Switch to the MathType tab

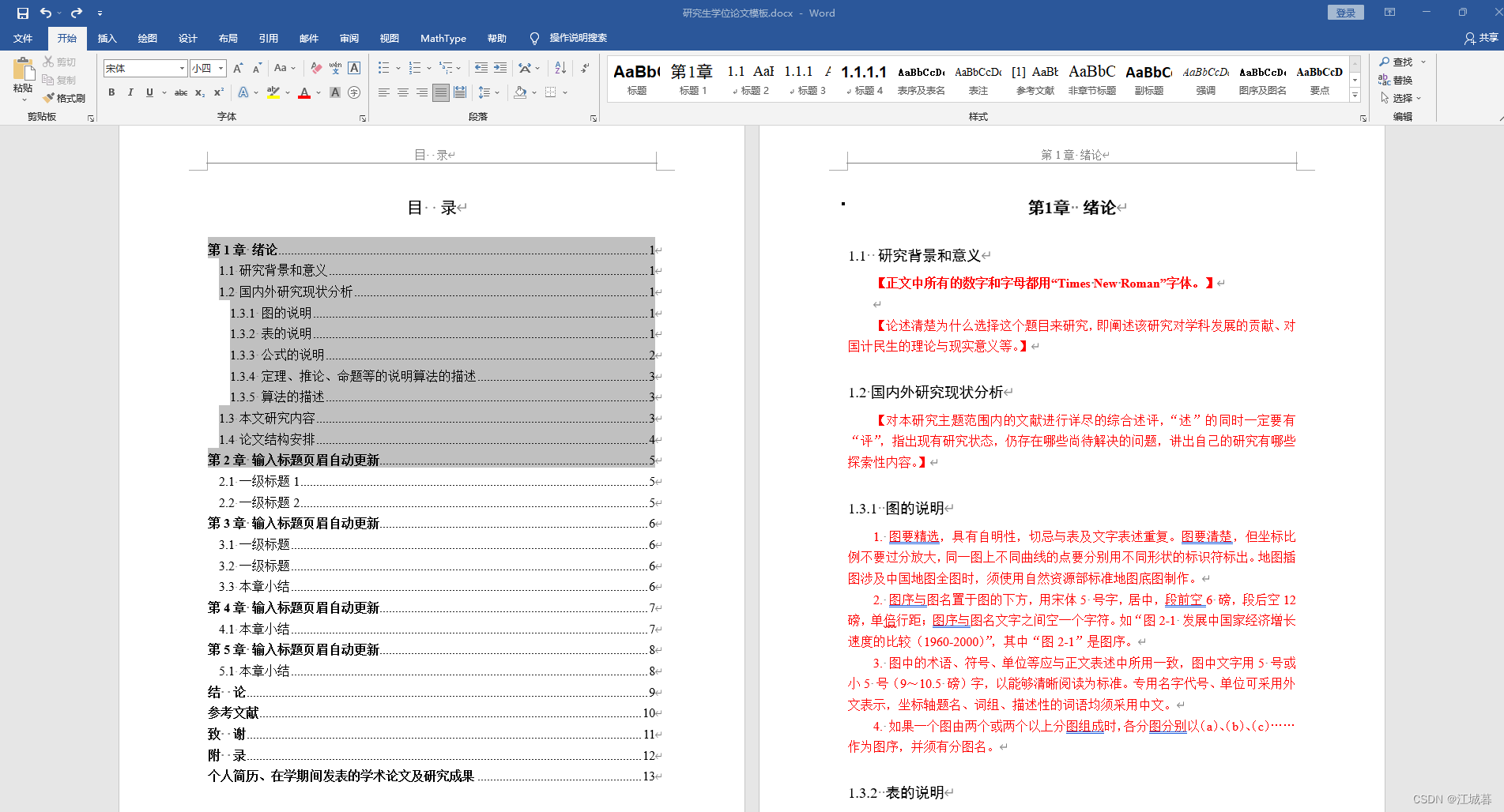tap(443, 38)
